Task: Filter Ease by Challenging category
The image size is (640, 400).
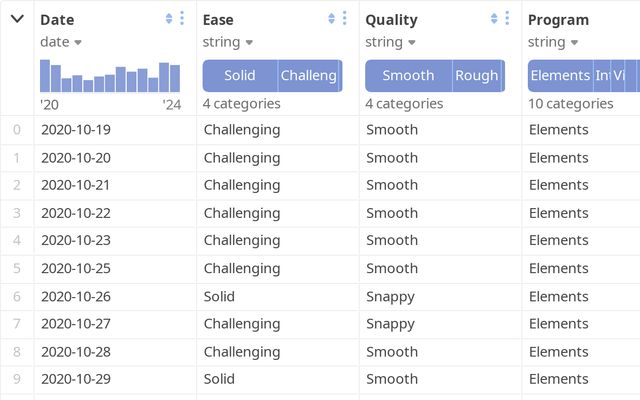Action: click(x=309, y=76)
